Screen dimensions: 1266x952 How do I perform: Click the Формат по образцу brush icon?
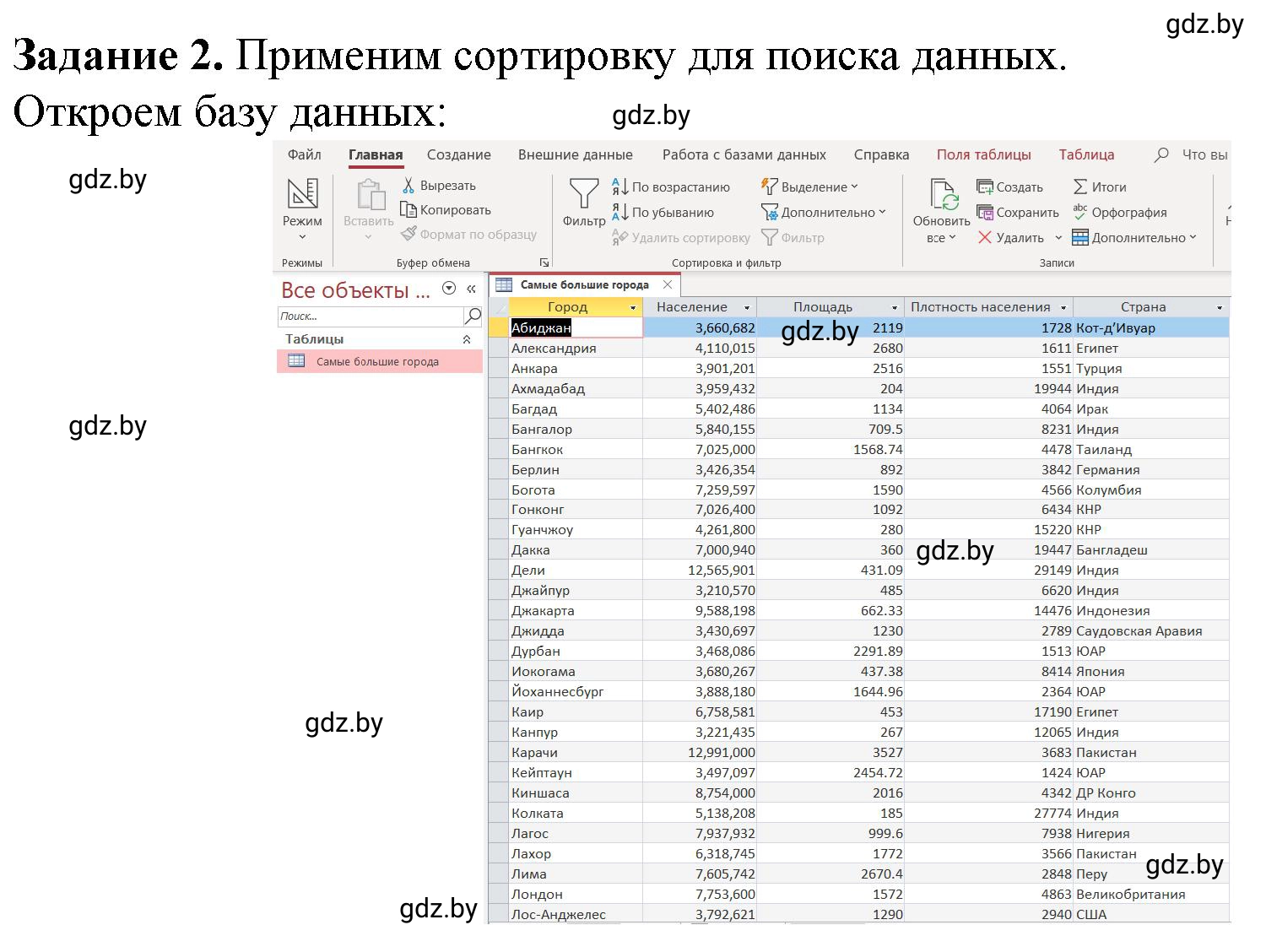pyautogui.click(x=408, y=234)
